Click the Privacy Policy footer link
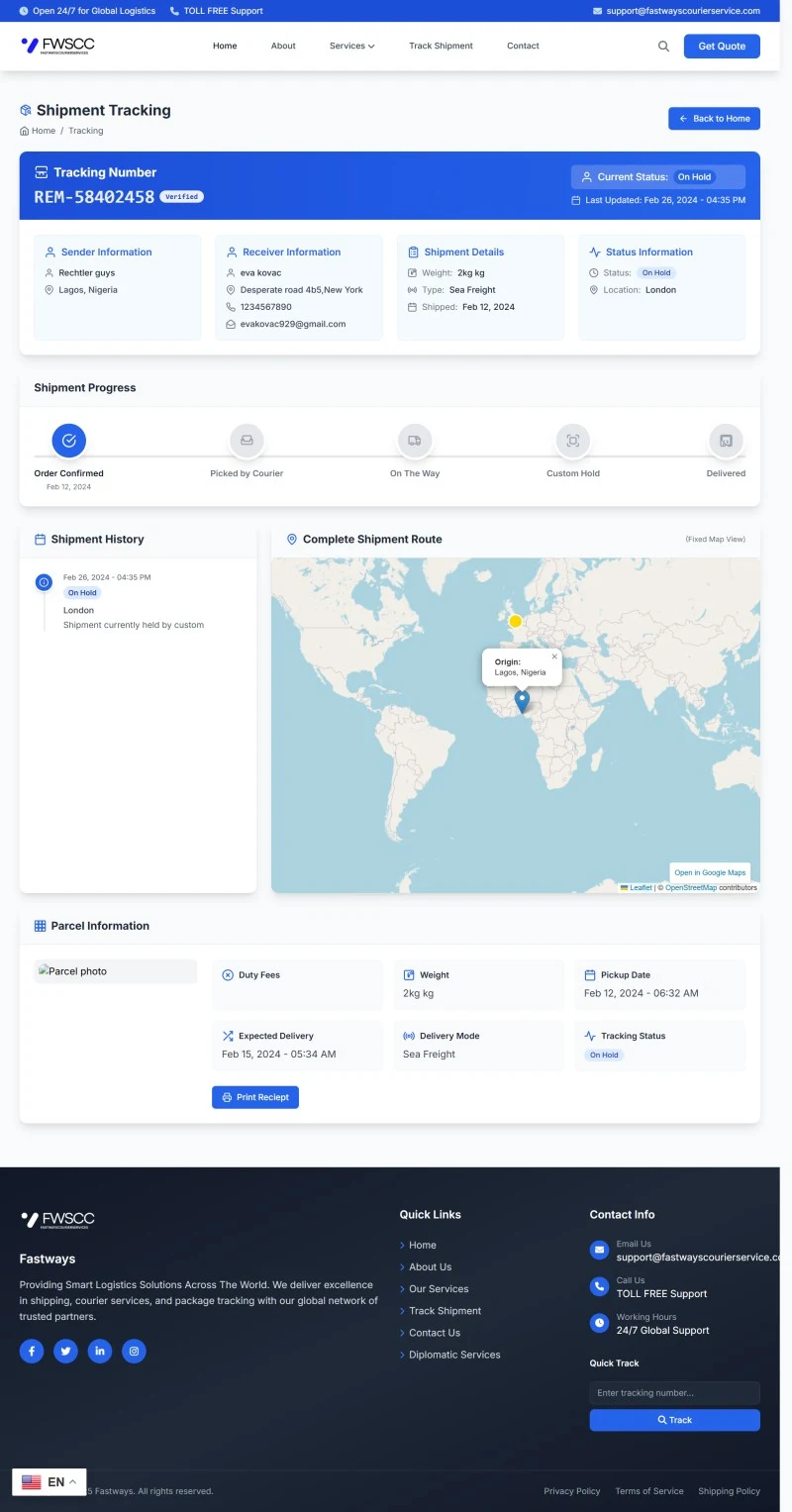 click(x=572, y=1491)
